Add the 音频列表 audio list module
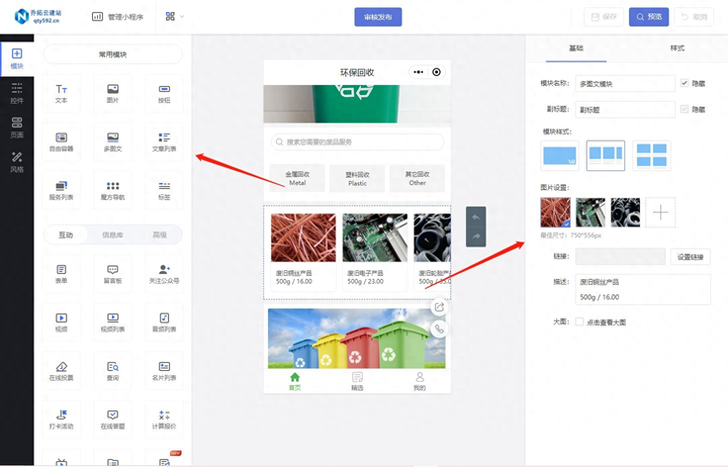 164,322
